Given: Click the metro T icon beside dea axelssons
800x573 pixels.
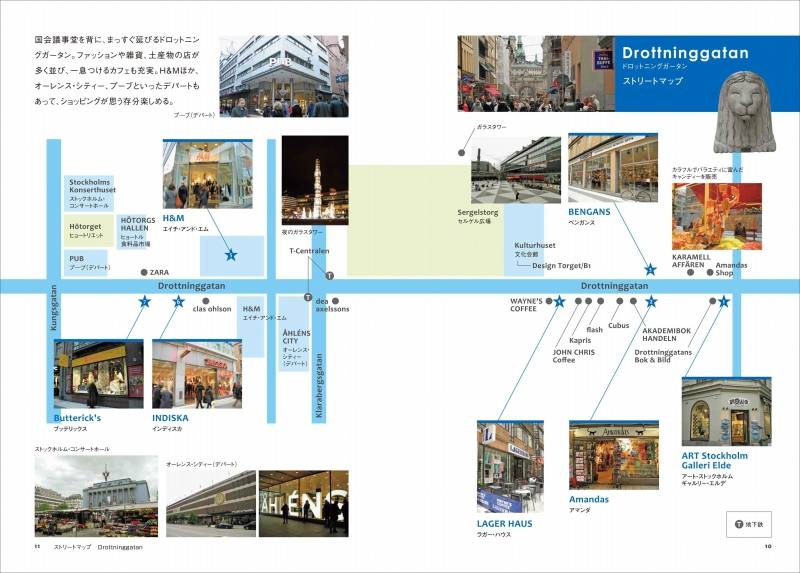Looking at the screenshot, I should pyautogui.click(x=308, y=297).
